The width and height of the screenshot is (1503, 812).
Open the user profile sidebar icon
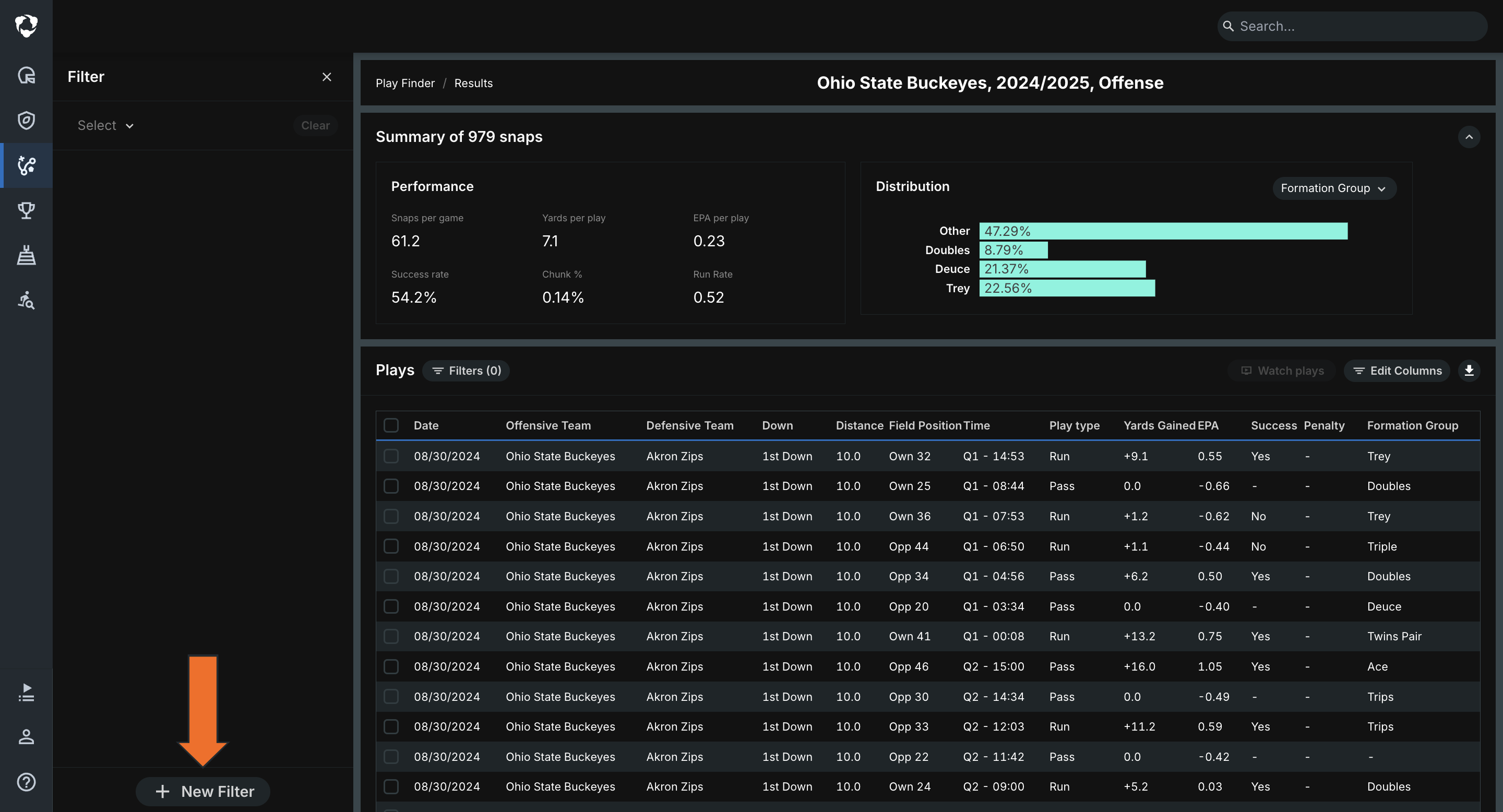pyautogui.click(x=26, y=737)
